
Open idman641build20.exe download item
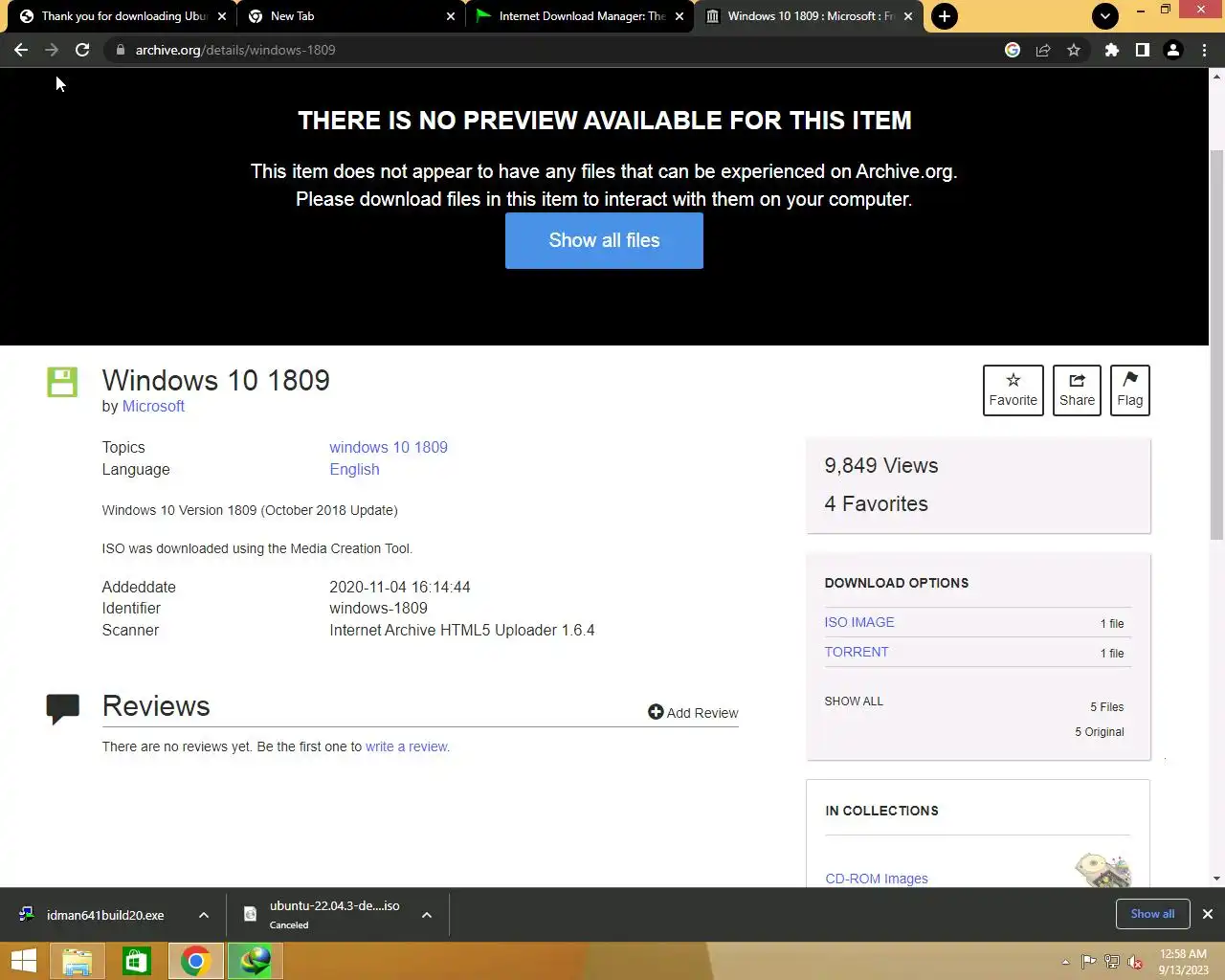click(103, 915)
